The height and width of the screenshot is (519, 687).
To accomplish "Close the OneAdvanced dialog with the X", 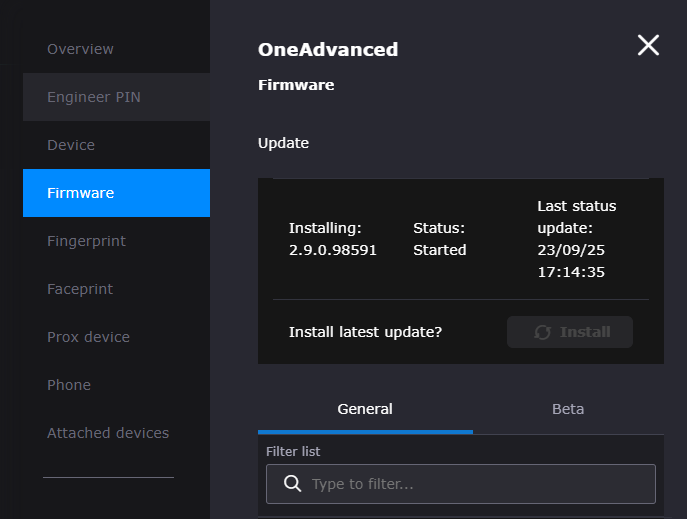I will click(x=648, y=45).
